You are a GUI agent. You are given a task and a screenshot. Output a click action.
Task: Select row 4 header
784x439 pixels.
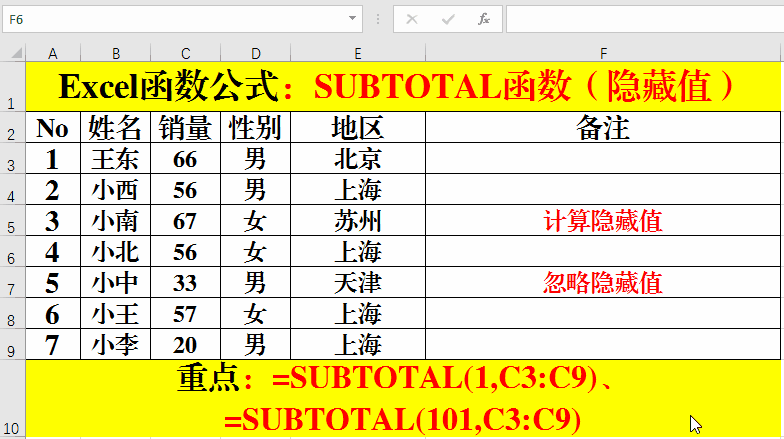12,189
